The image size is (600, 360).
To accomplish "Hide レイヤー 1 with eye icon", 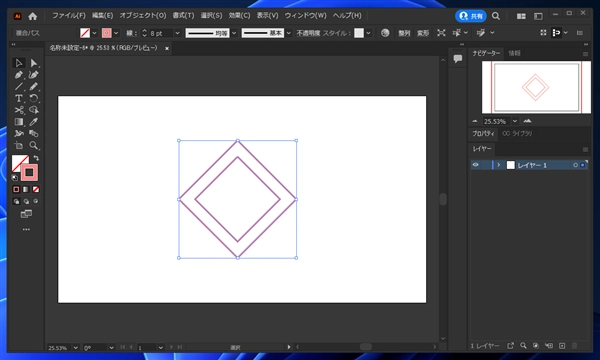I will pos(475,165).
